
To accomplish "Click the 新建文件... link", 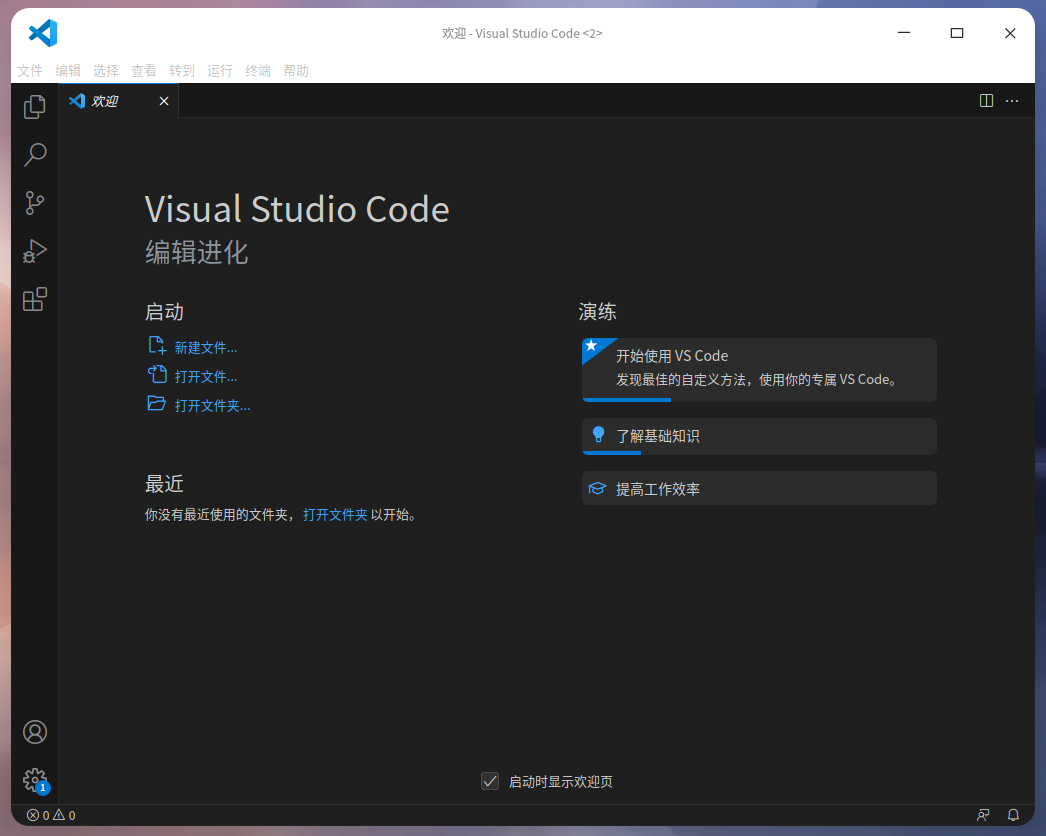I will pyautogui.click(x=205, y=348).
